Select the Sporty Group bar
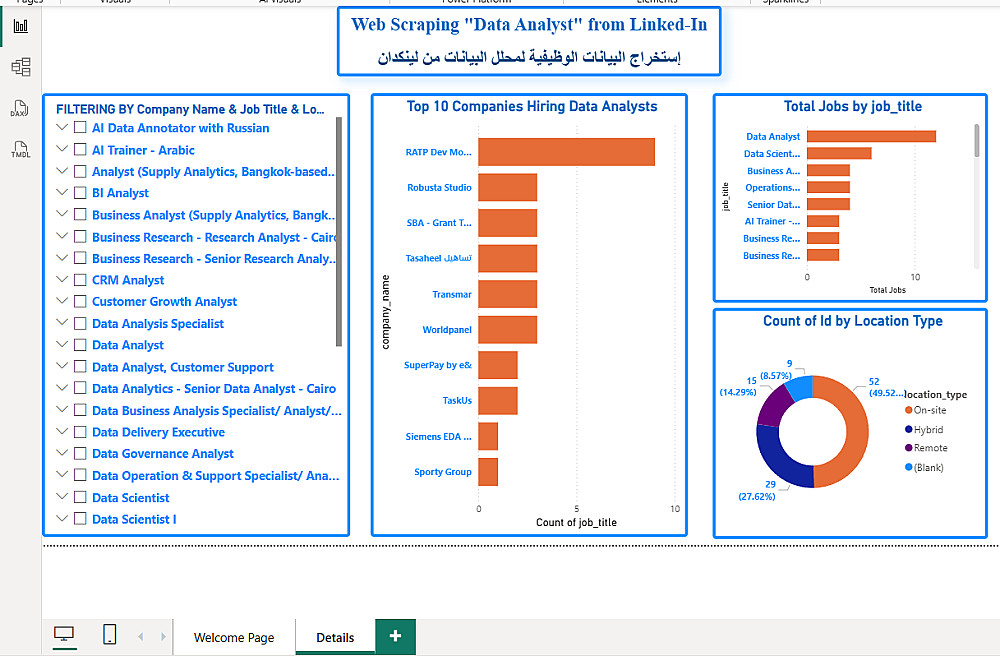The image size is (1000, 656). (x=488, y=472)
